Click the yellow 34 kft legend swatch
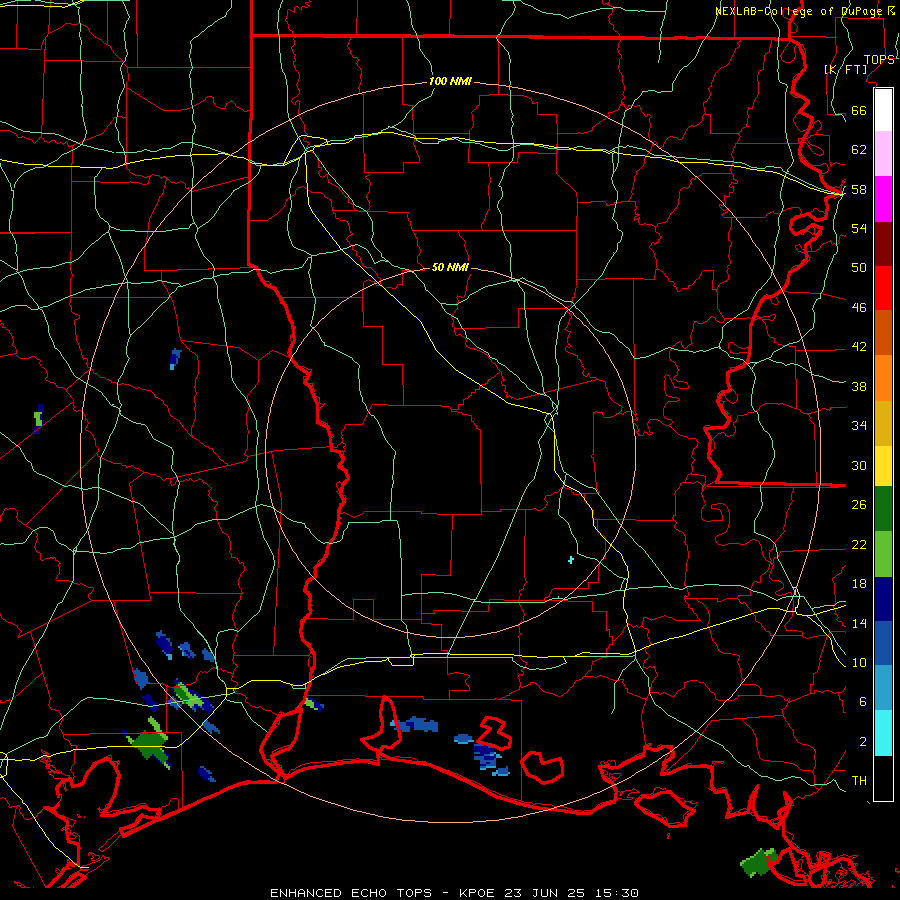Image resolution: width=900 pixels, height=900 pixels. [883, 465]
